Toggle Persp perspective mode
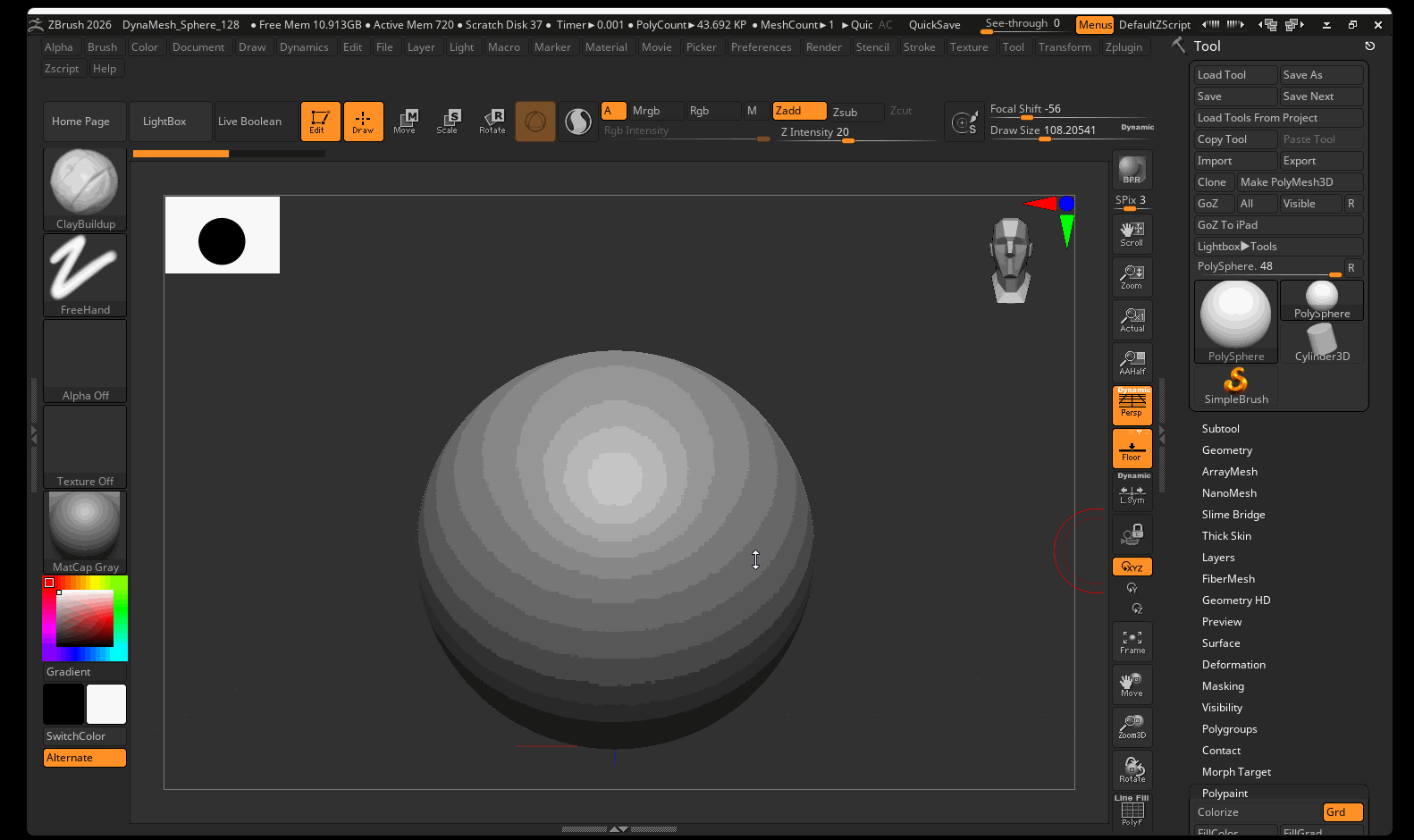Screen dimensions: 1414x840 click(1132, 405)
